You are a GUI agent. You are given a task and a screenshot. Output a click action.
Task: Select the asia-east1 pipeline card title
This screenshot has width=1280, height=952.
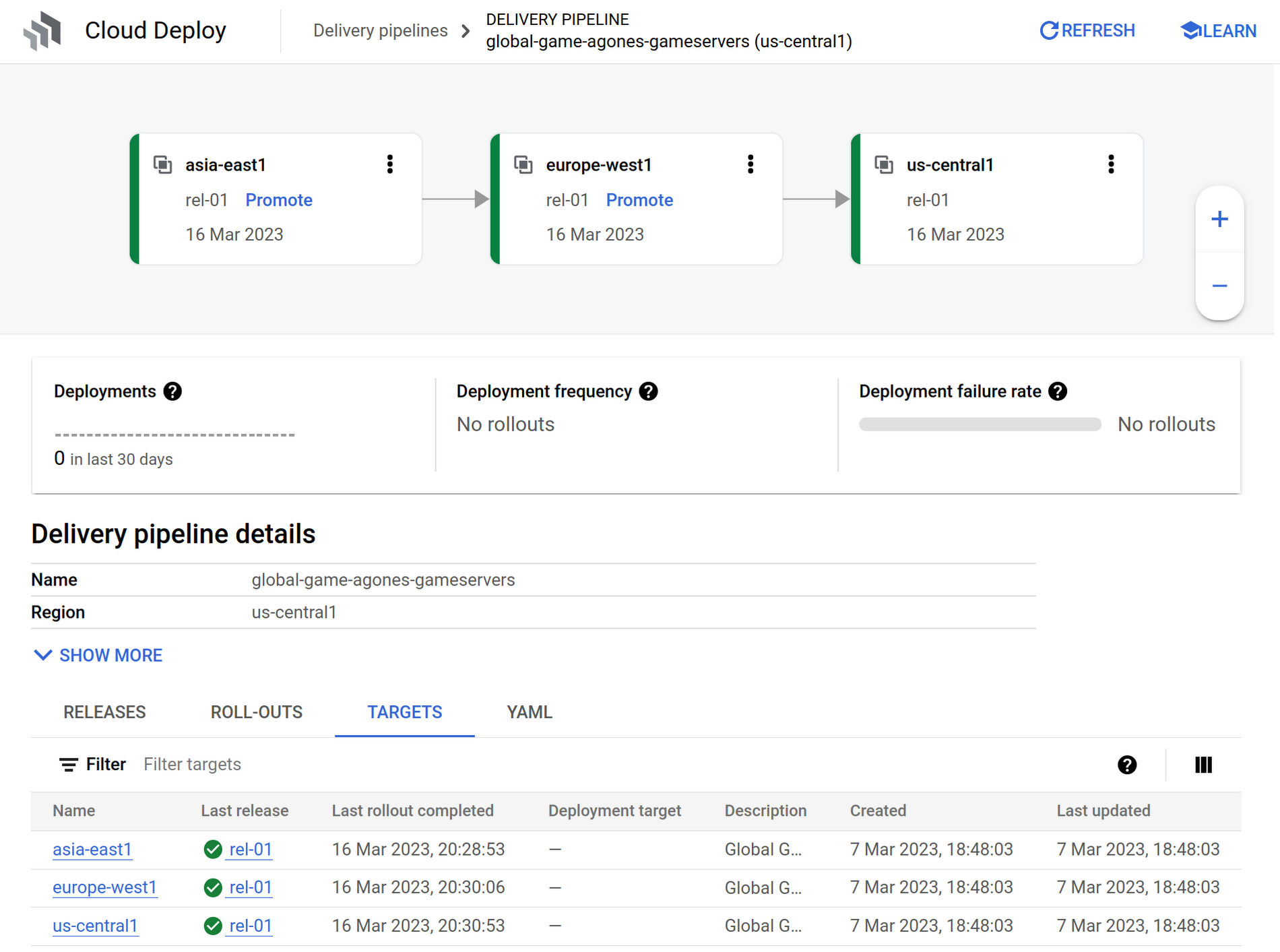[226, 165]
